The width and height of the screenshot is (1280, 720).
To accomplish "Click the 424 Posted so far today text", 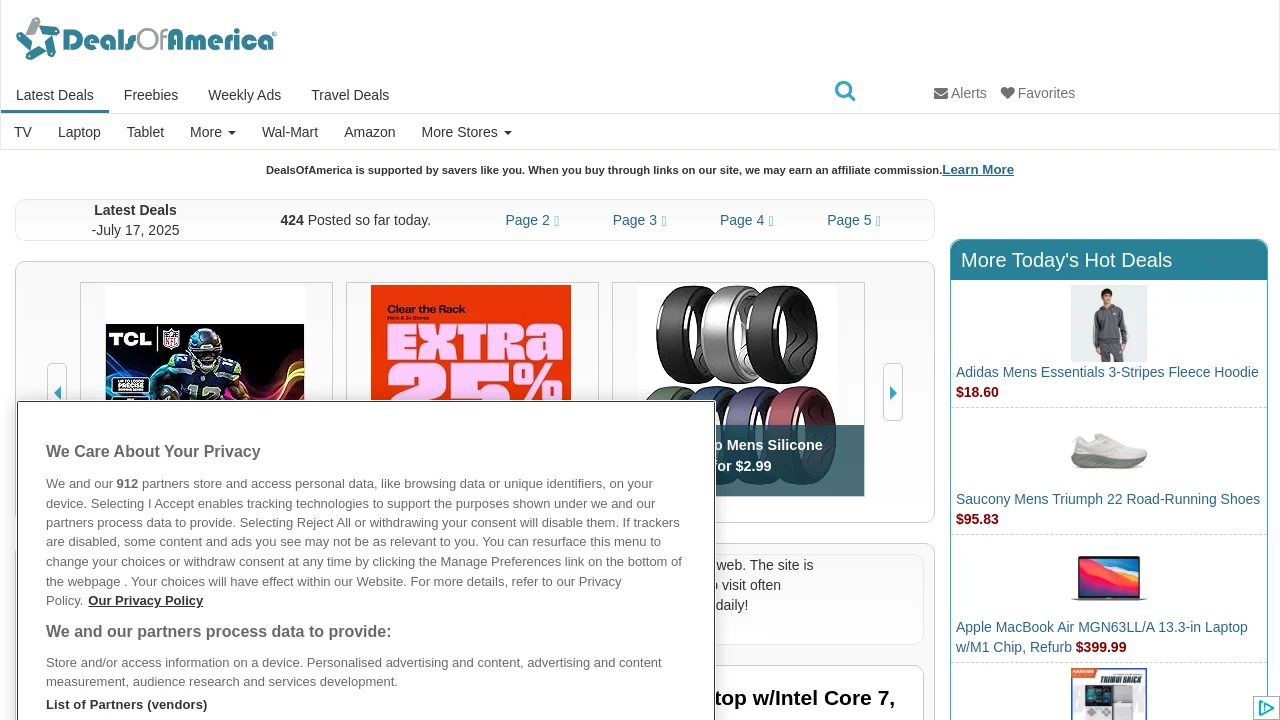I will [355, 220].
